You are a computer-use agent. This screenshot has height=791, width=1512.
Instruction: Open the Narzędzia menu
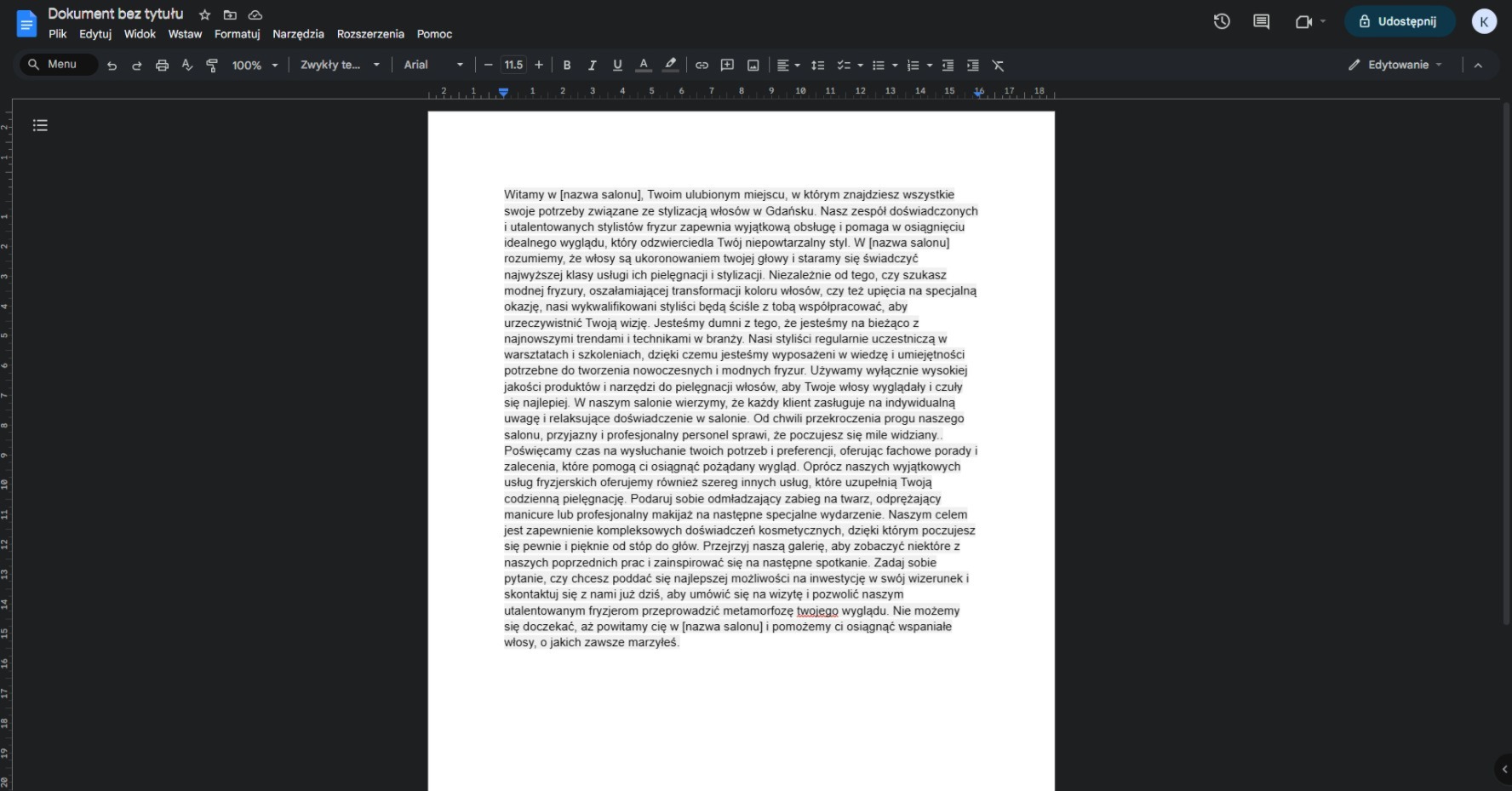click(x=297, y=34)
